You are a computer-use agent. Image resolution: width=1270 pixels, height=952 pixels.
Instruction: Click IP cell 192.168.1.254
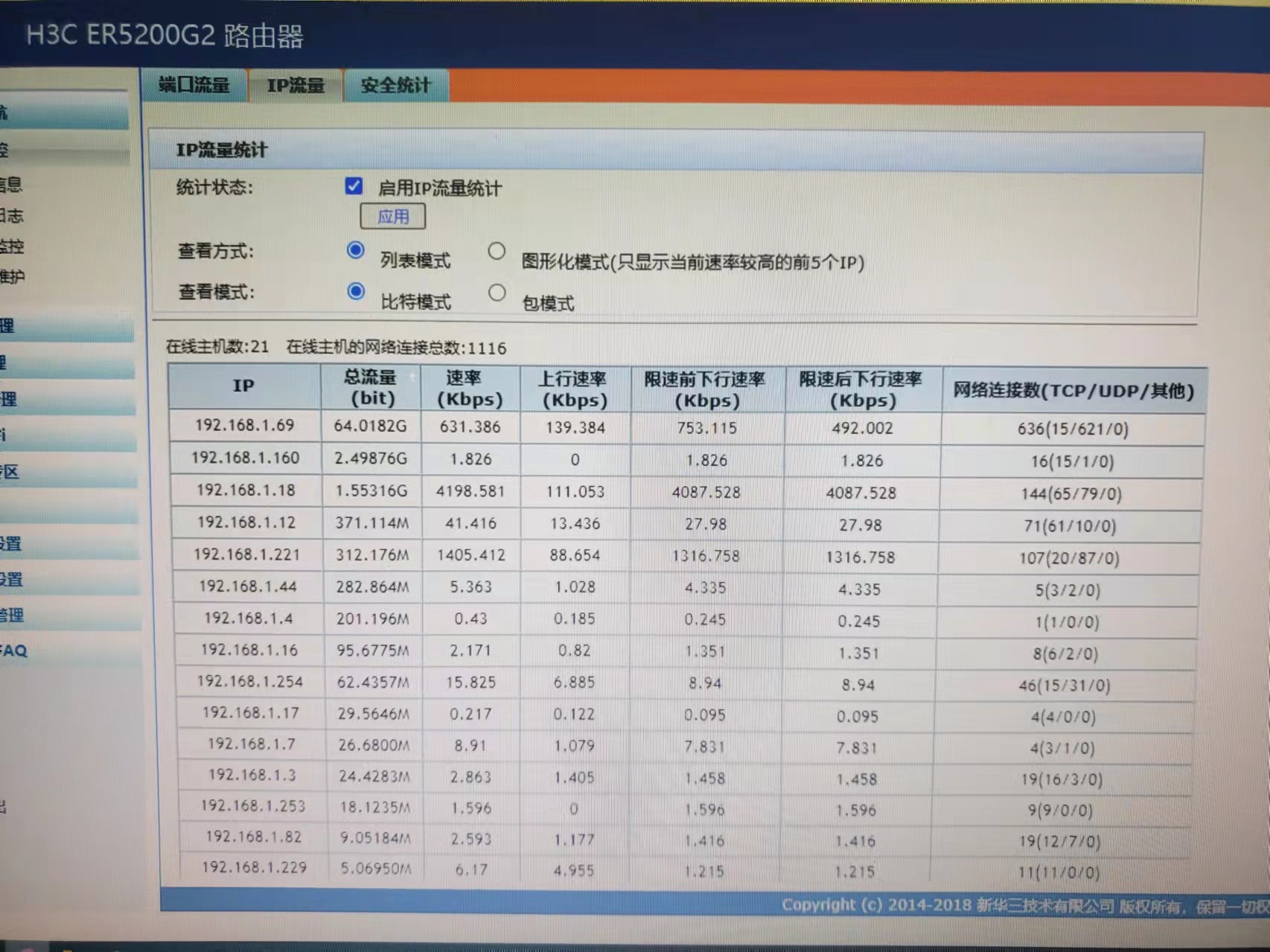point(250,682)
